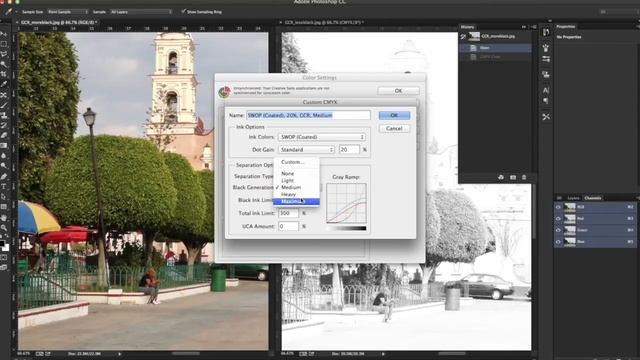Open right document status bar info arrow
640x360 pixels.
click(x=383, y=354)
